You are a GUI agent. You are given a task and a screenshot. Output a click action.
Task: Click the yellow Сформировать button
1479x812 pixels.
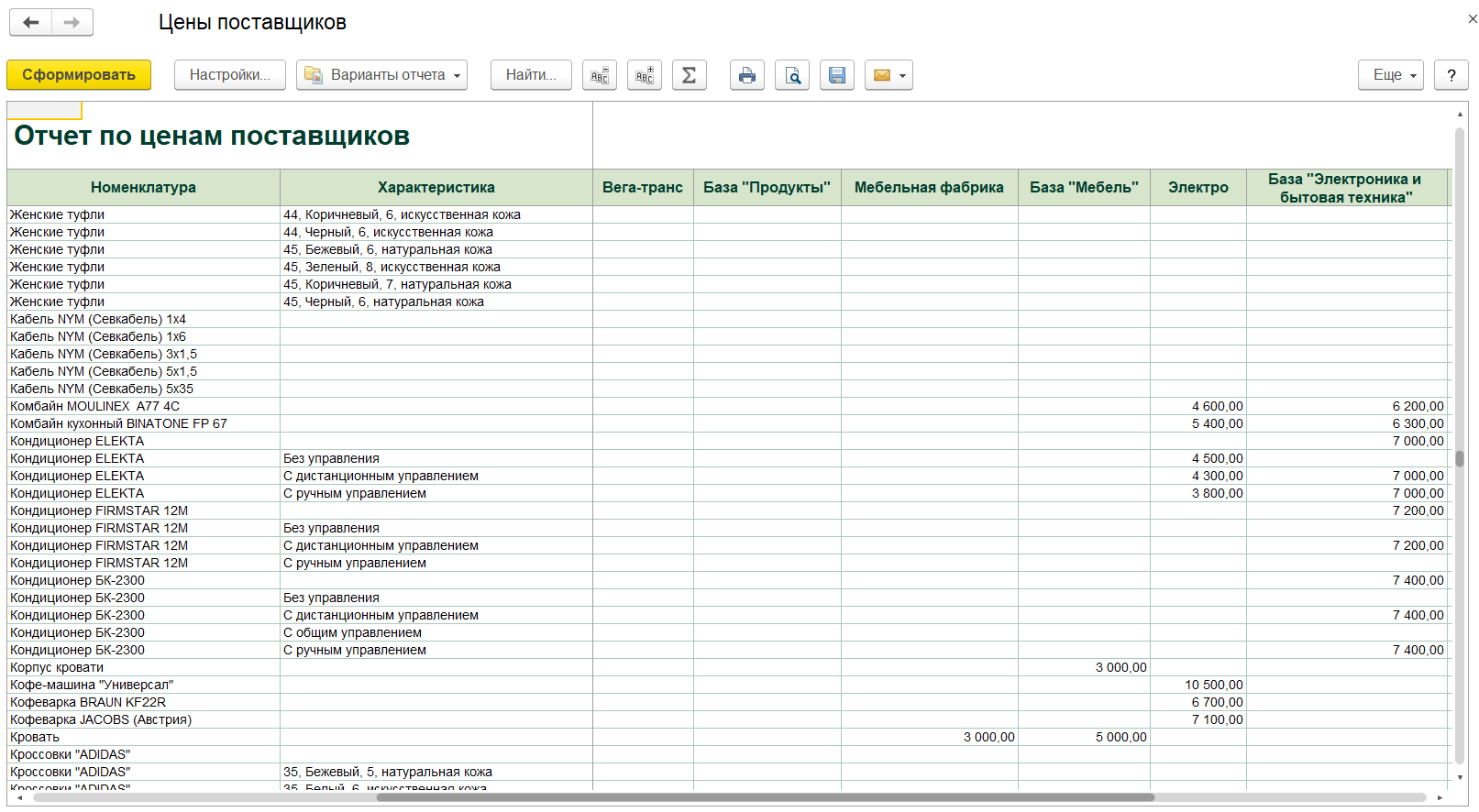[x=79, y=75]
